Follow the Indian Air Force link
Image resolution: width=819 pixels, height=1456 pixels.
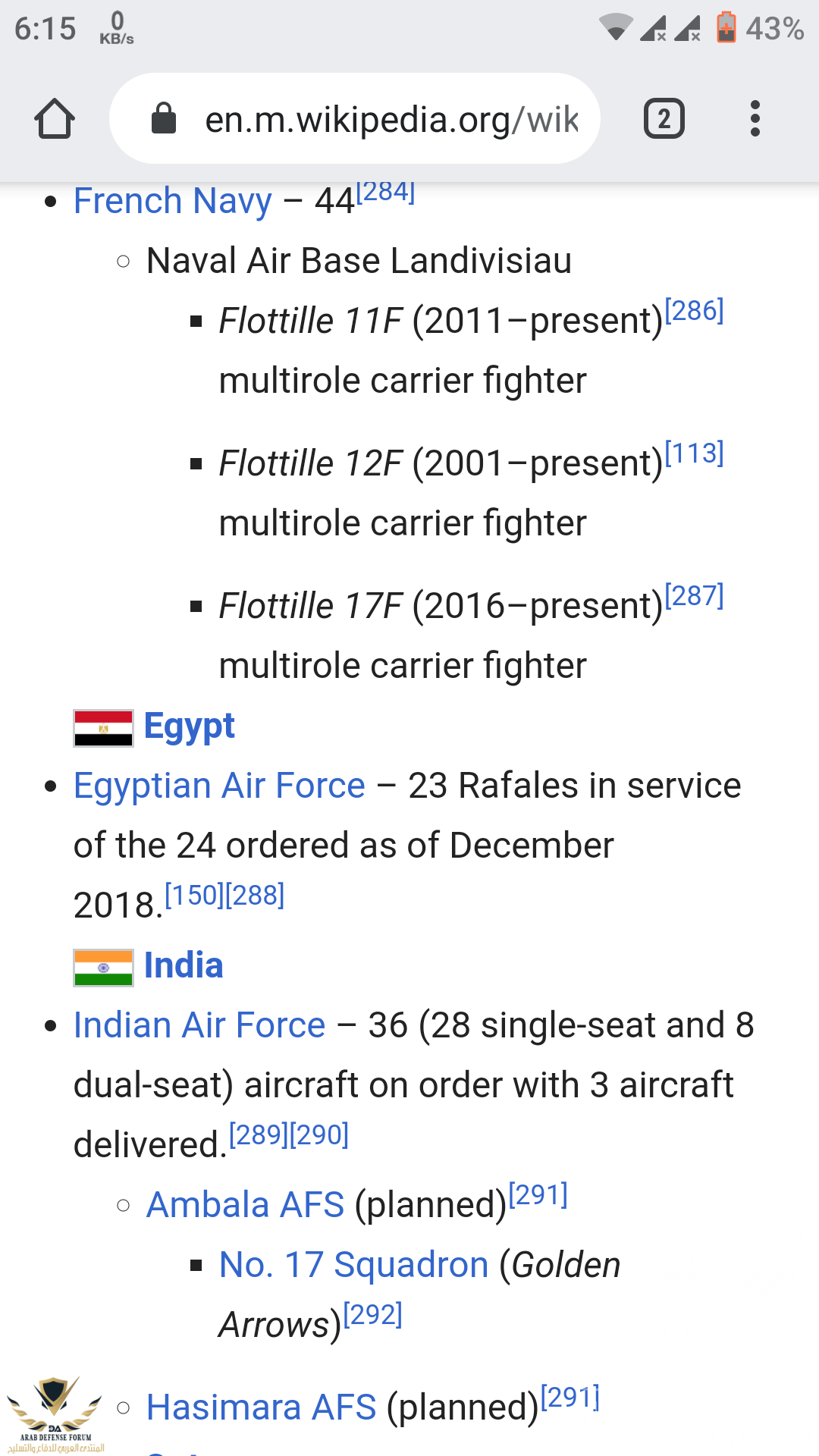coord(199,1025)
